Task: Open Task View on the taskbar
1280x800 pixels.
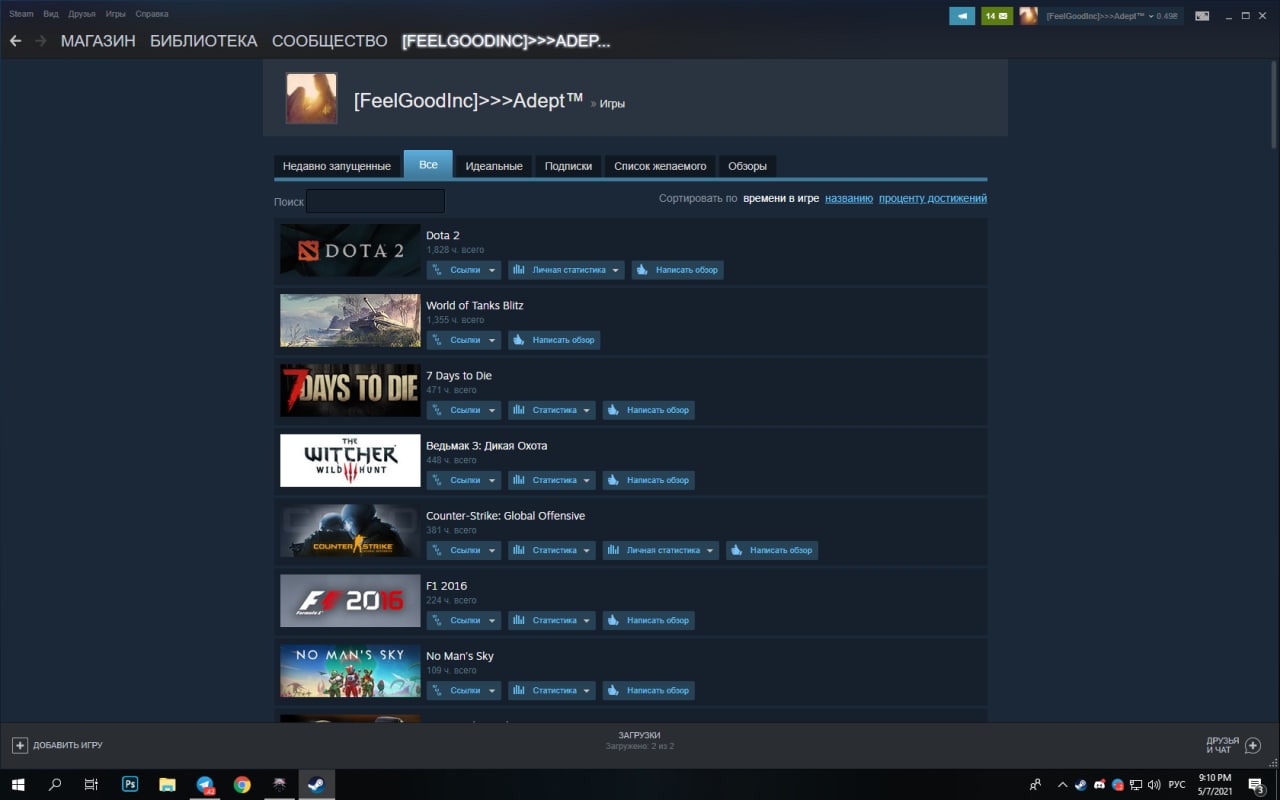Action: click(x=91, y=785)
